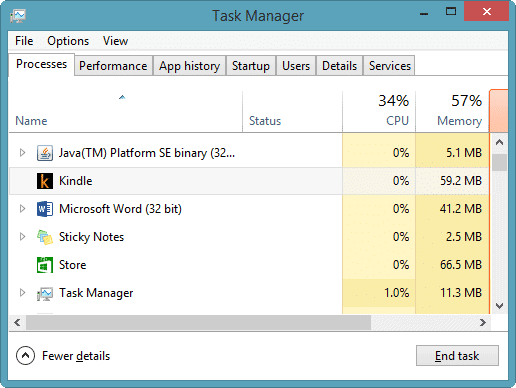Click the 11.3 MB memory value
Image resolution: width=516 pixels, height=388 pixels.
click(461, 293)
